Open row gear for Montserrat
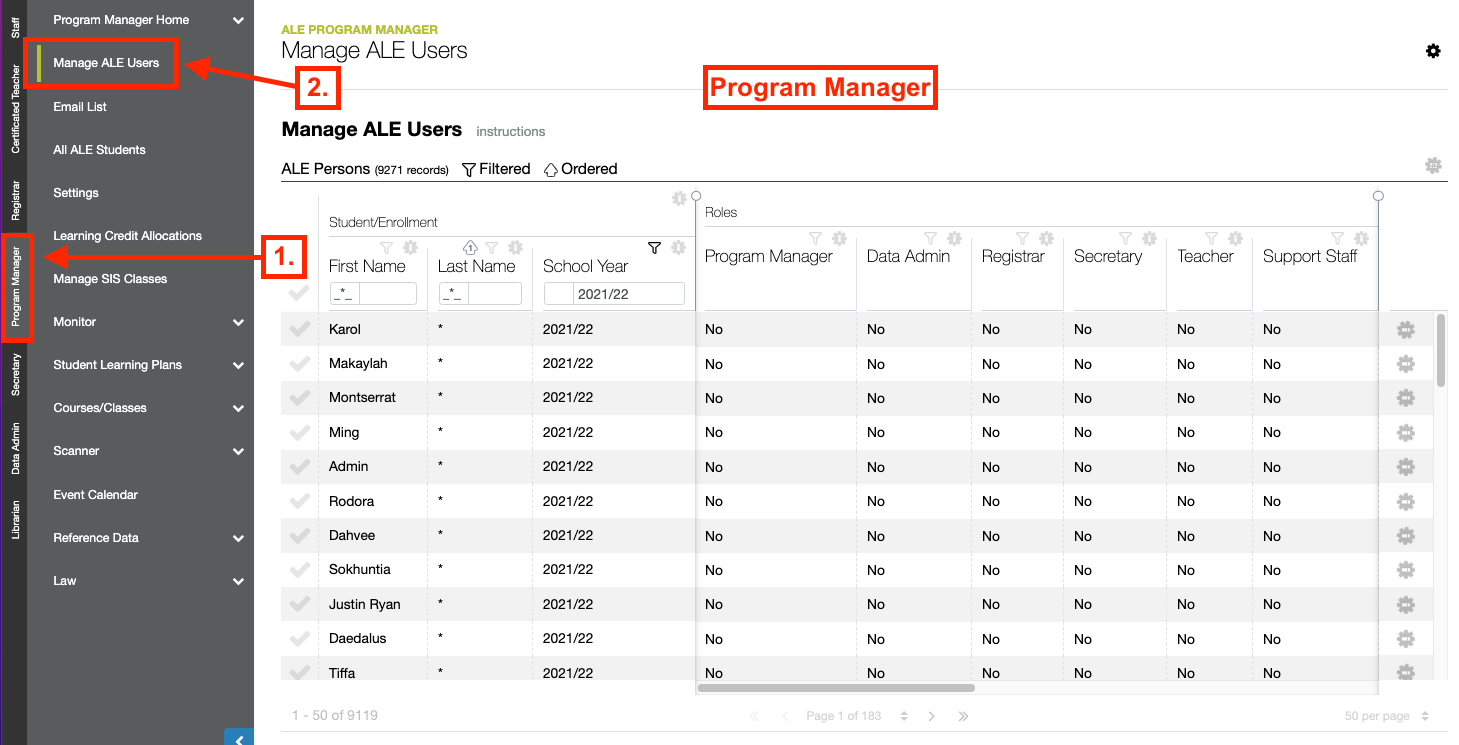The height and width of the screenshot is (745, 1459). [x=1405, y=398]
